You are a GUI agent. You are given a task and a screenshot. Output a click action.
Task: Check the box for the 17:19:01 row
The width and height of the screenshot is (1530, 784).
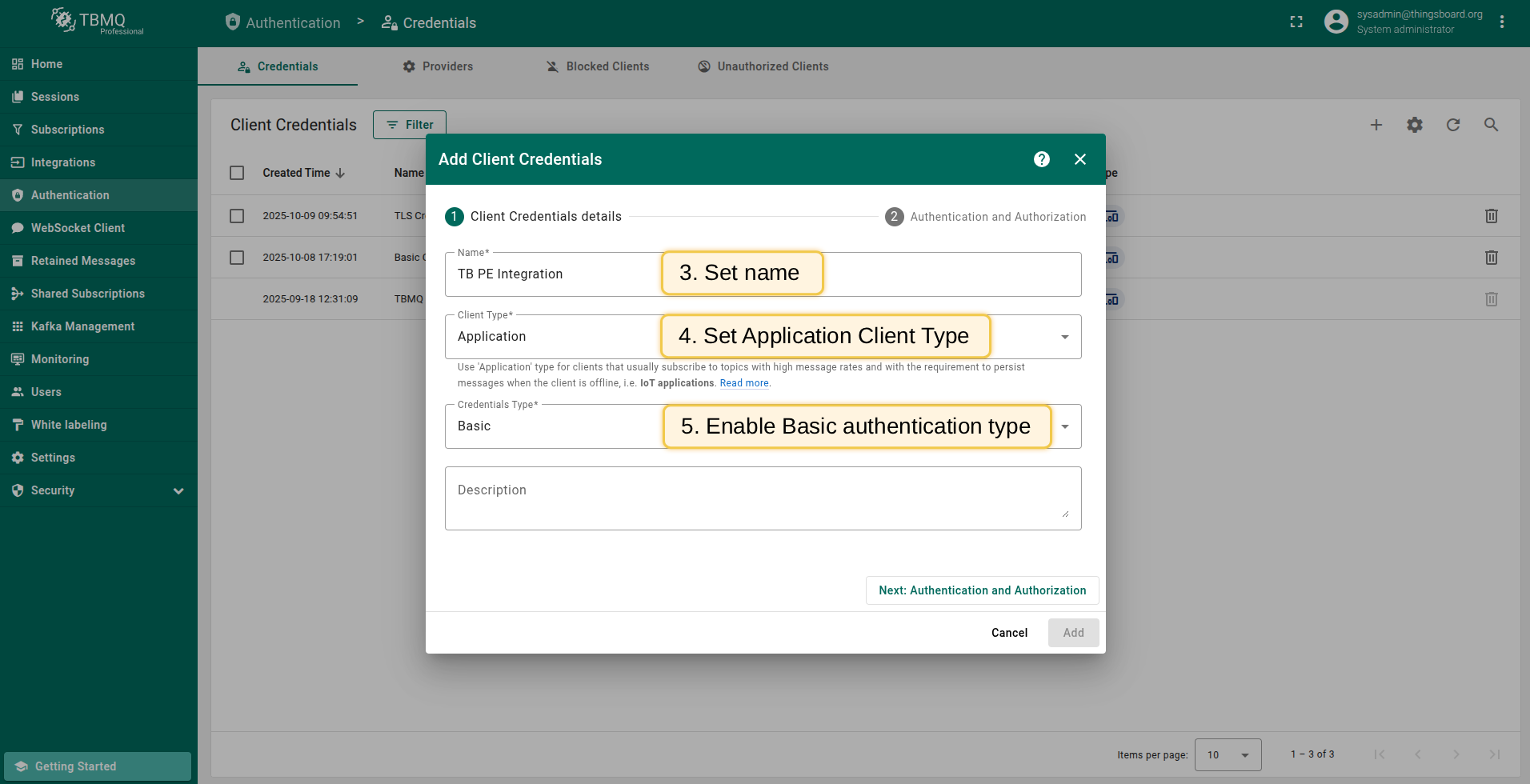[237, 258]
